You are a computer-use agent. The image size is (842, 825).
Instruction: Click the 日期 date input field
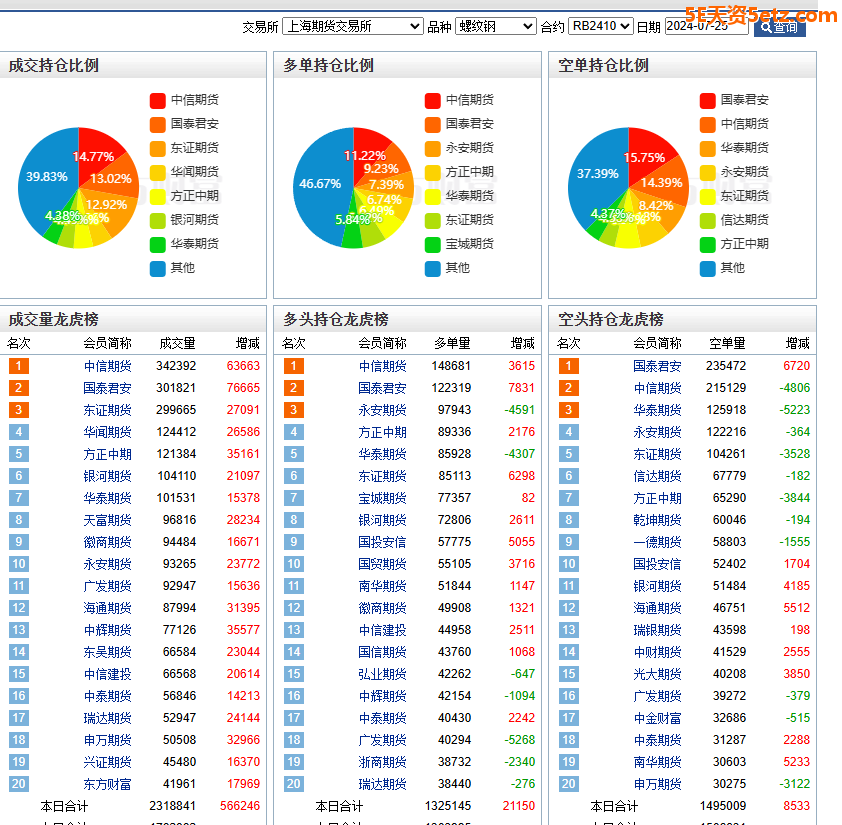[x=705, y=27]
